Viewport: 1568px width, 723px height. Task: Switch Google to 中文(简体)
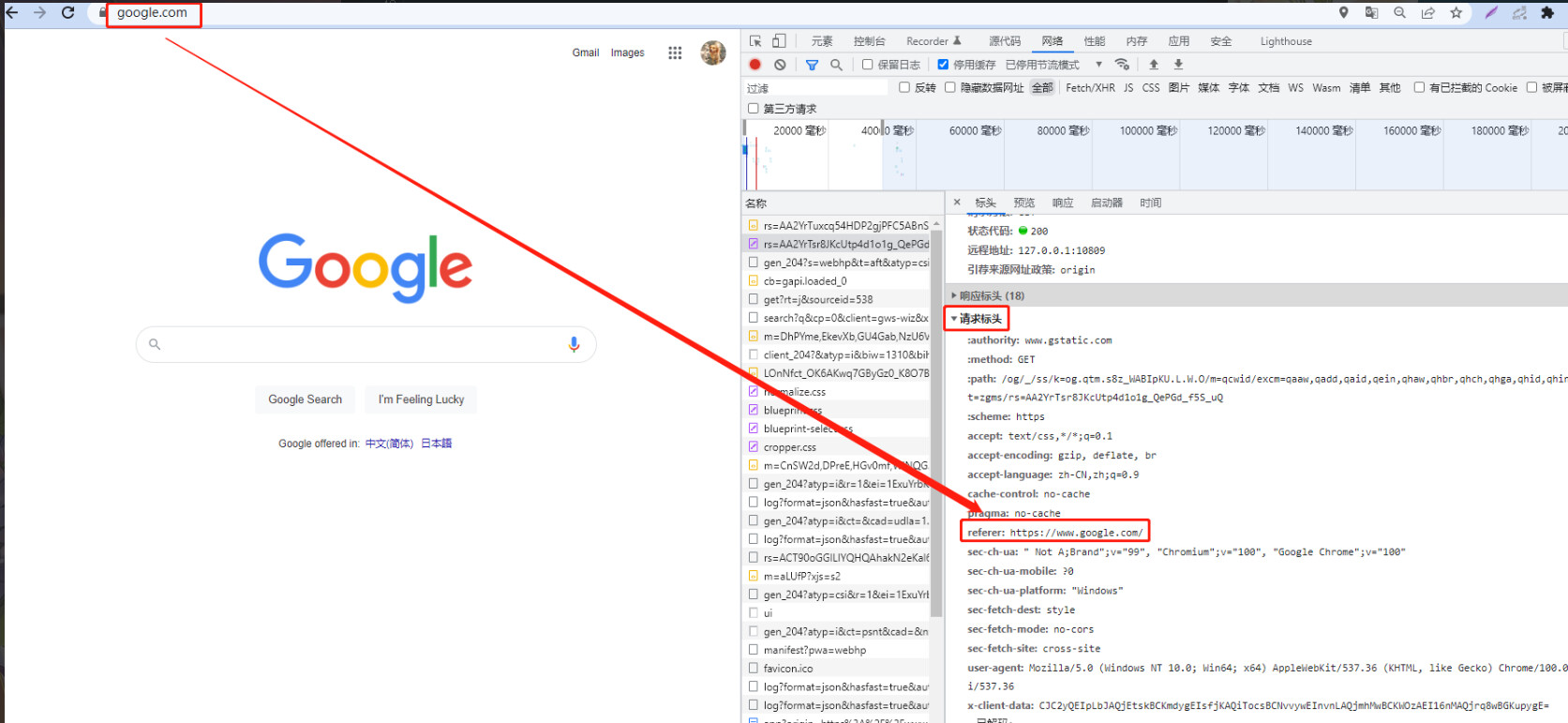(389, 444)
